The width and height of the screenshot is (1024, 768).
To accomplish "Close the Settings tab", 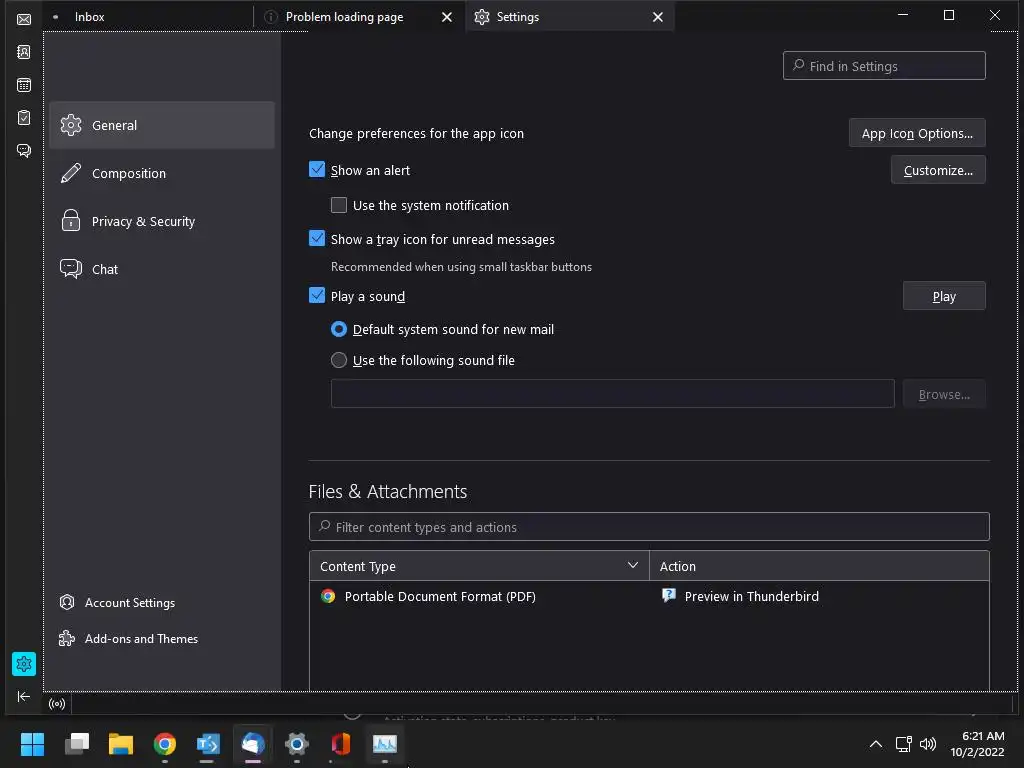I will [x=658, y=17].
